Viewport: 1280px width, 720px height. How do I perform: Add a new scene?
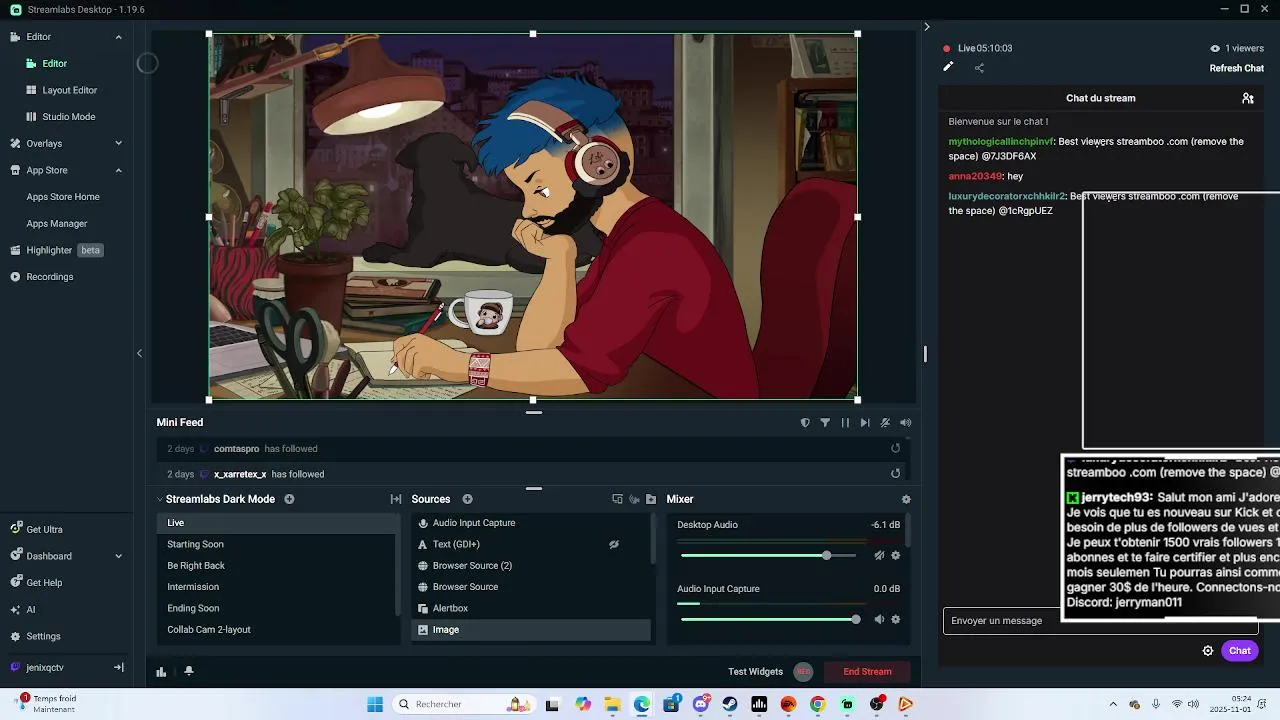click(289, 499)
